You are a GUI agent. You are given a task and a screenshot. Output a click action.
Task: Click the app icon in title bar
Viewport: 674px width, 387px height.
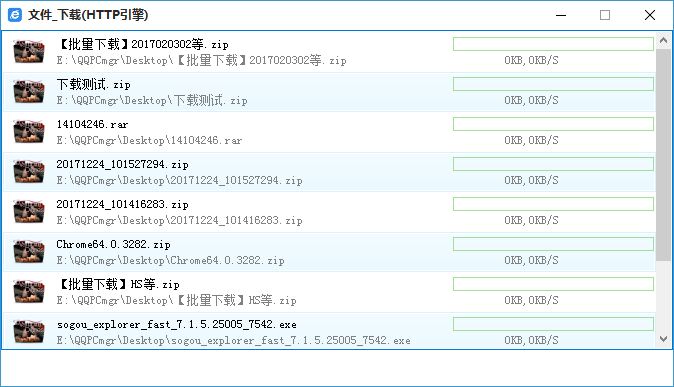click(x=15, y=15)
